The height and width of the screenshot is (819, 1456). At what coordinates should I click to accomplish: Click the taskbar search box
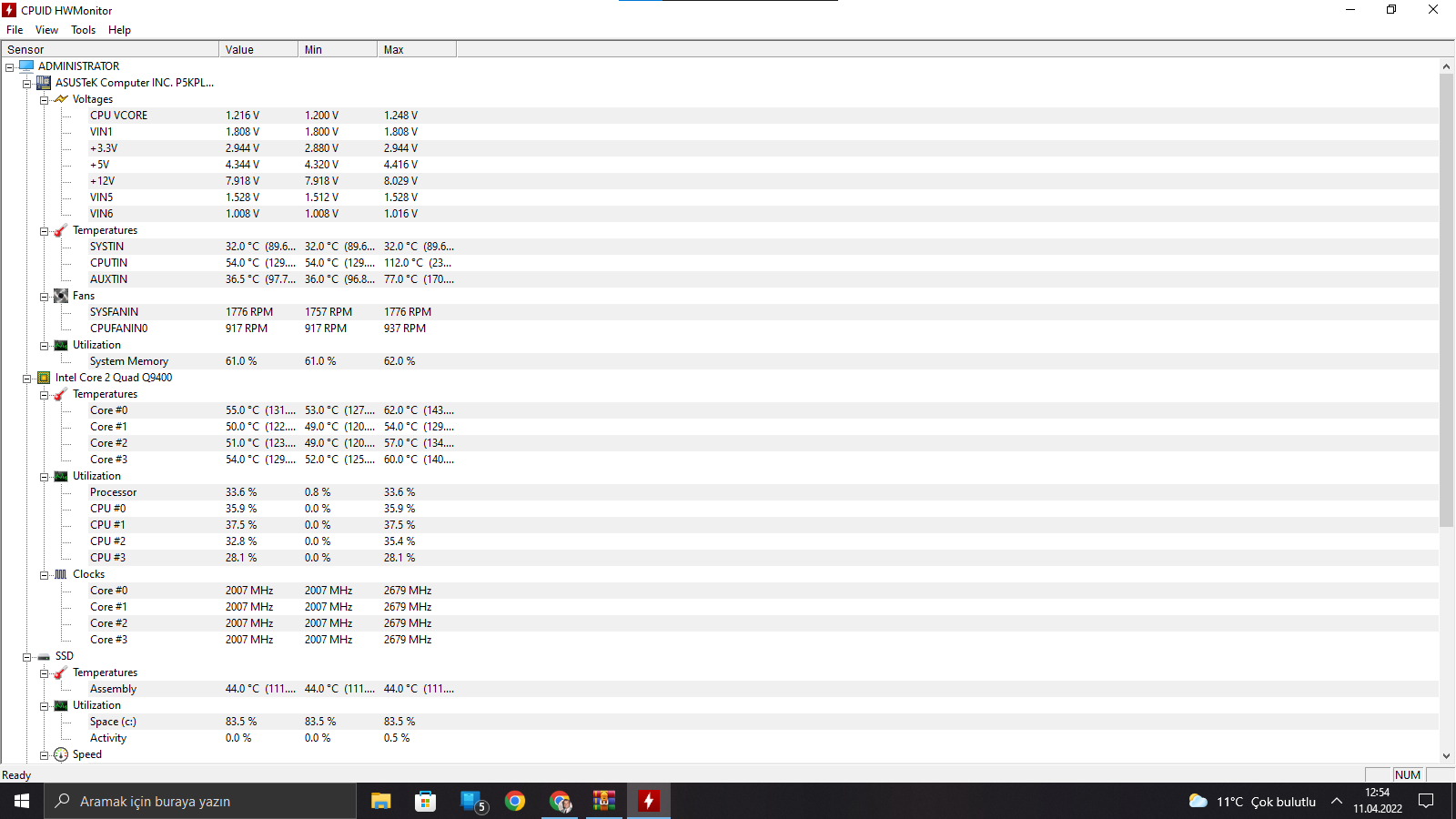pos(200,801)
